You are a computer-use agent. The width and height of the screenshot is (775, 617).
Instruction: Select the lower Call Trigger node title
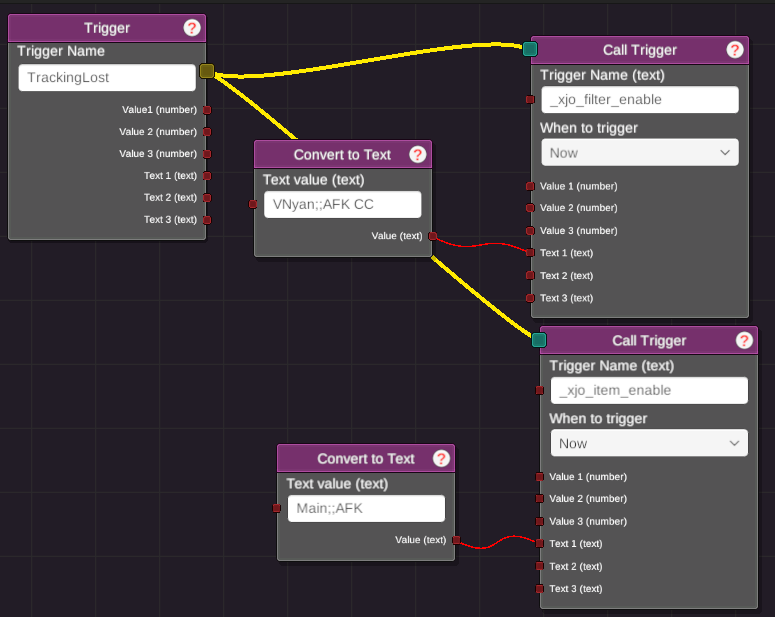pos(649,341)
